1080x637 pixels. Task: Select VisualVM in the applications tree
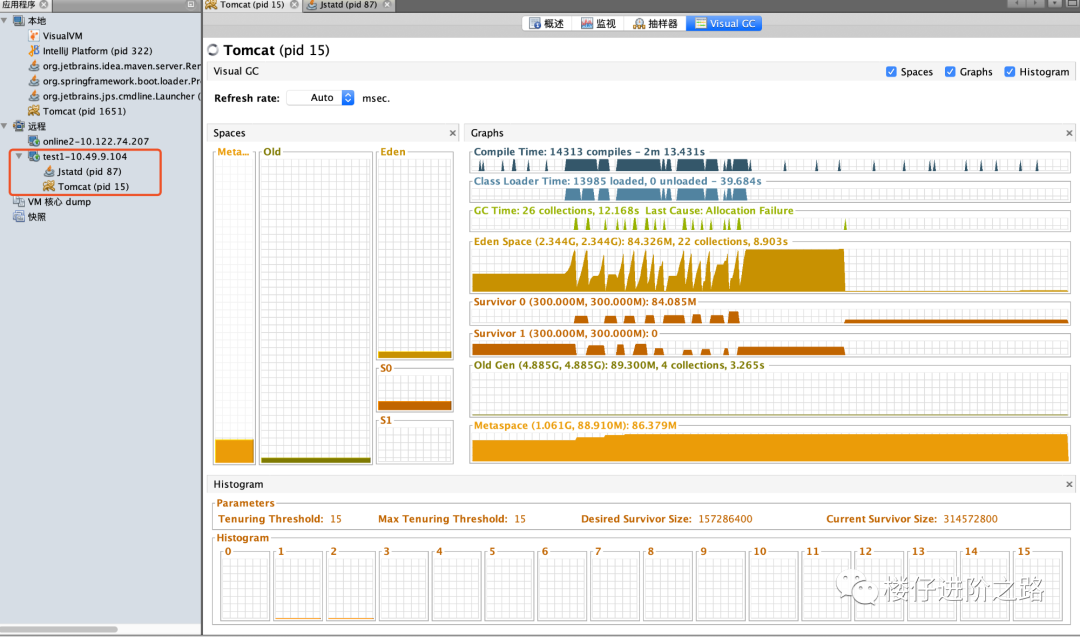coord(63,36)
